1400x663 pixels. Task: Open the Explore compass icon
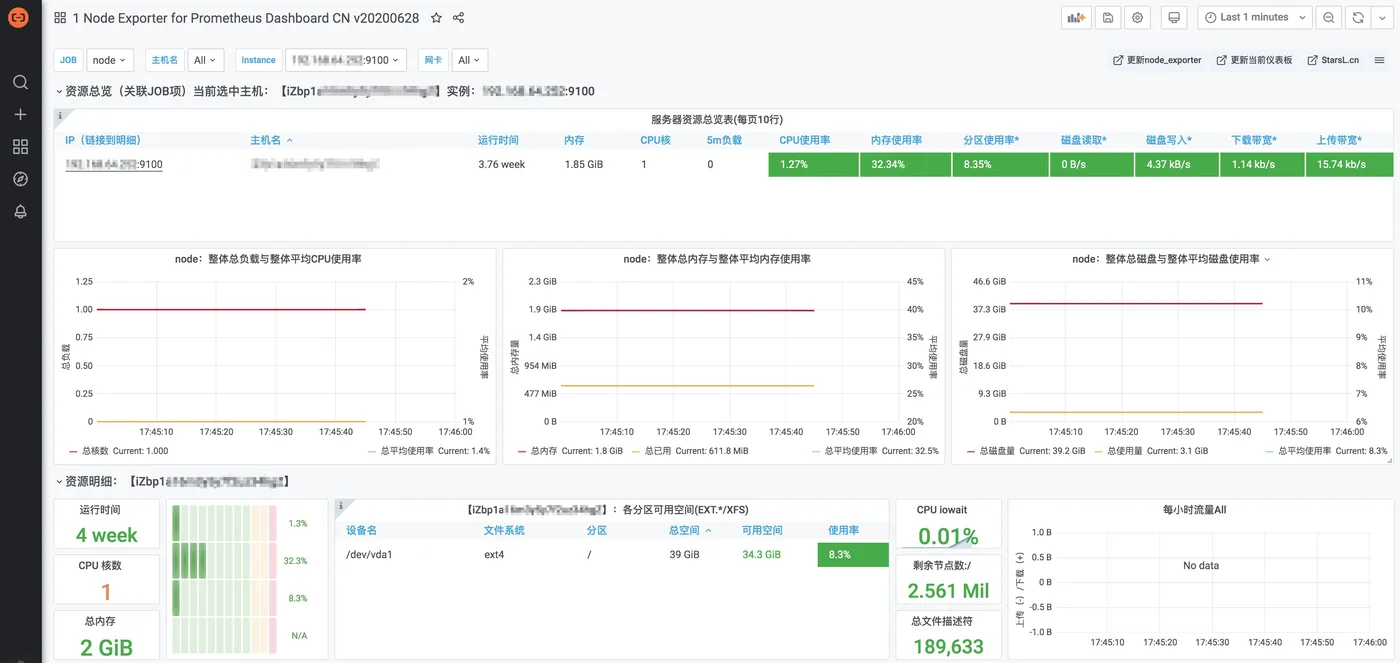tap(20, 179)
